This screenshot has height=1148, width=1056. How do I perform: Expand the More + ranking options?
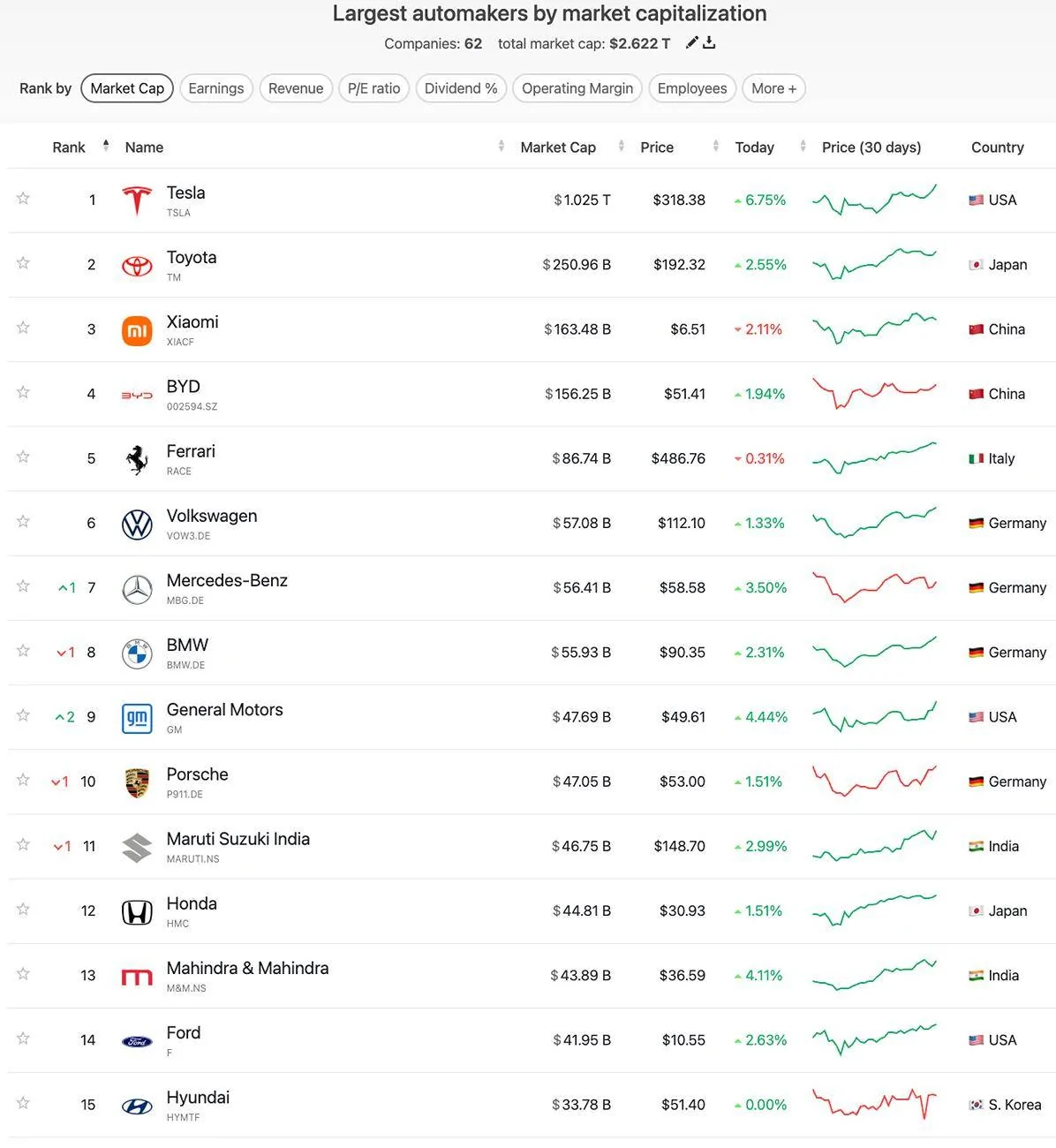point(774,88)
